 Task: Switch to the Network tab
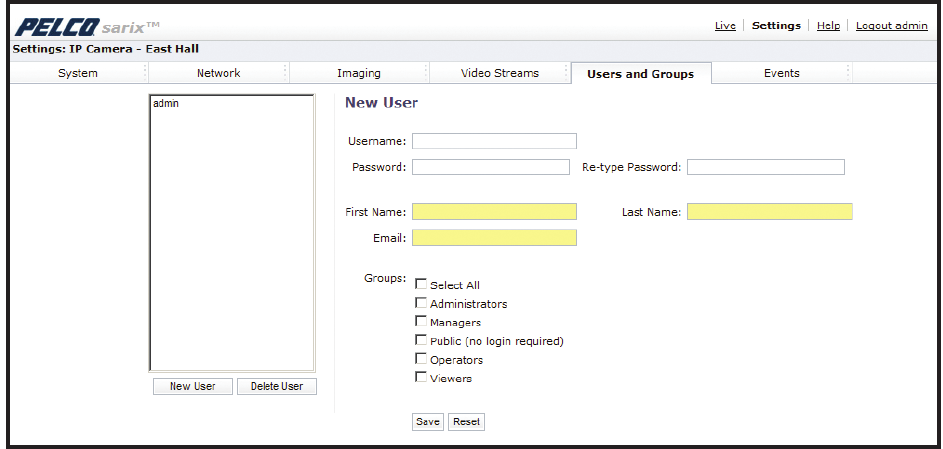tap(218, 73)
